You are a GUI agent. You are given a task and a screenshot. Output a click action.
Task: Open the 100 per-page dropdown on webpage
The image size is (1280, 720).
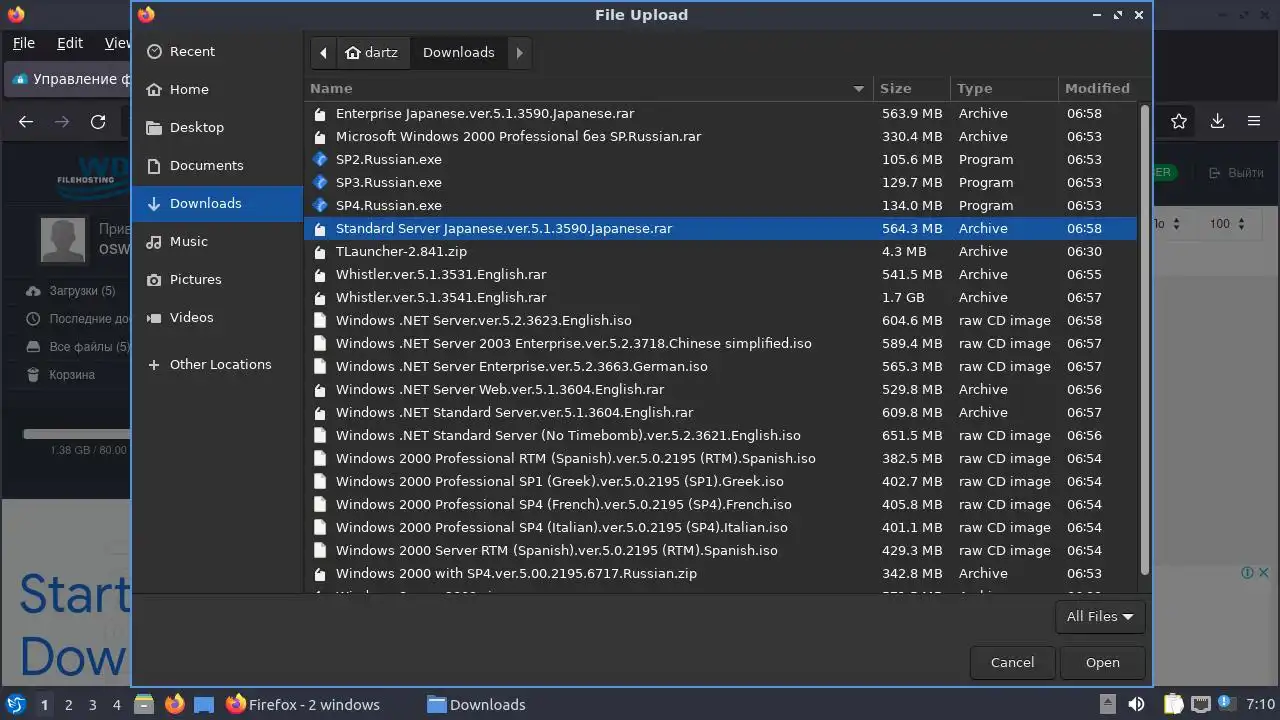1226,224
